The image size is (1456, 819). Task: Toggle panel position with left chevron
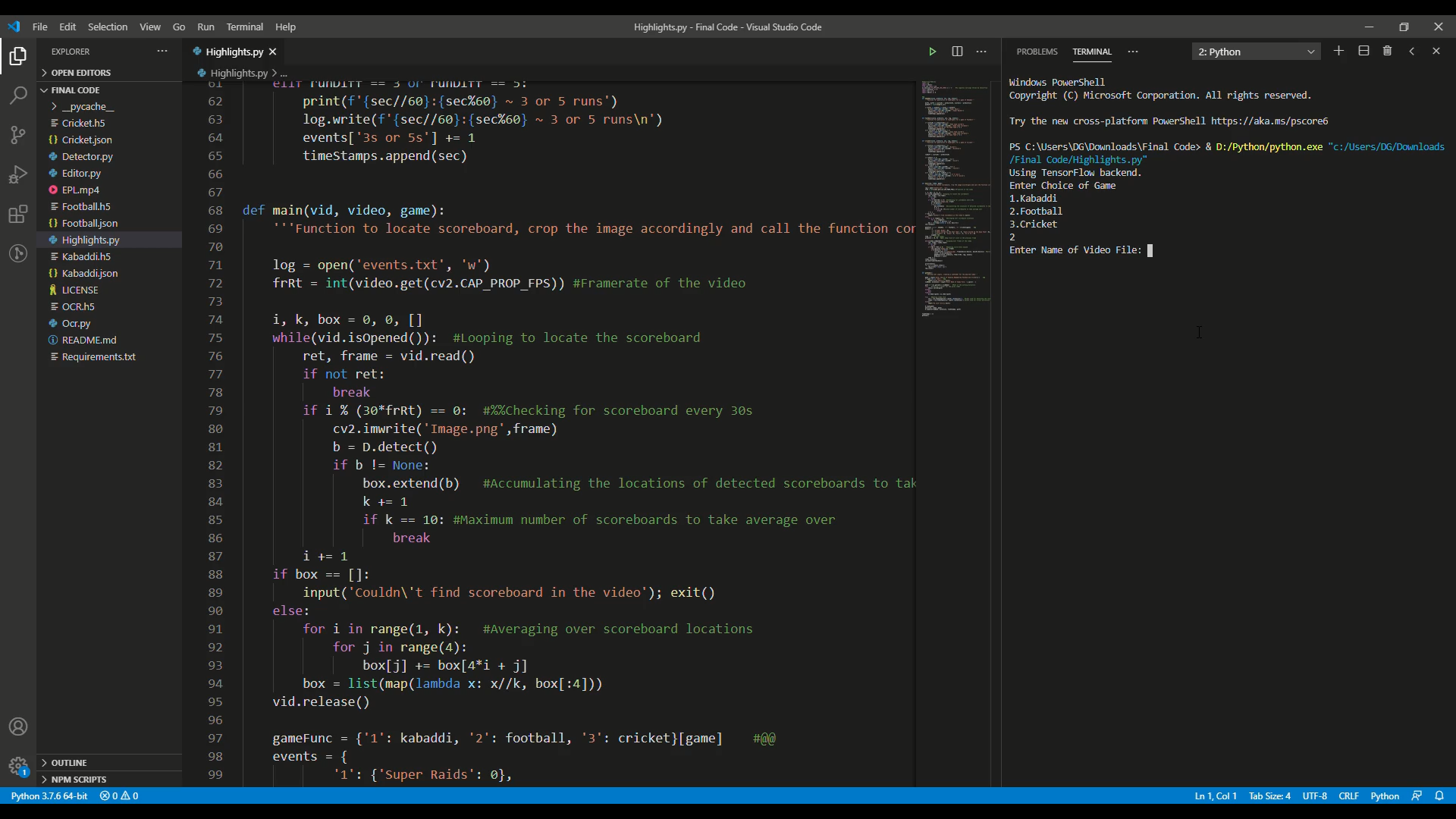click(x=1411, y=51)
